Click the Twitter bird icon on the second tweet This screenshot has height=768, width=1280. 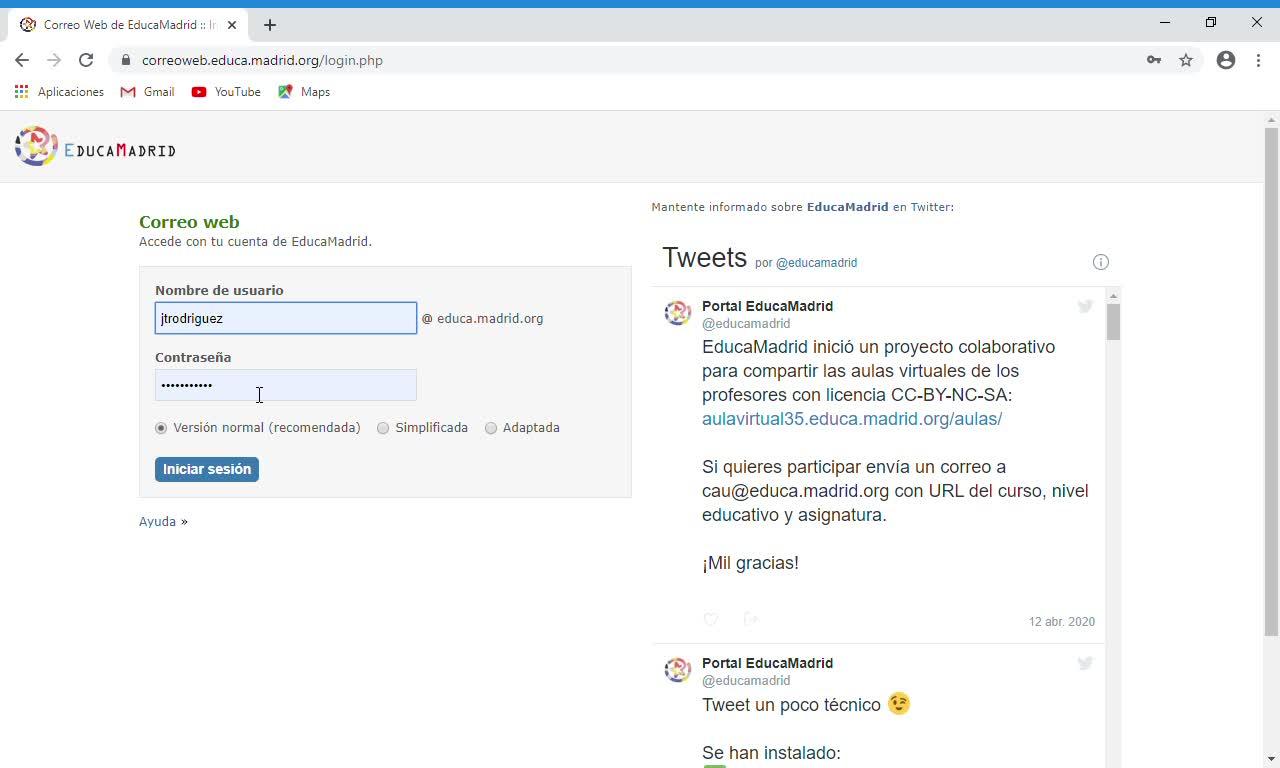click(x=1085, y=663)
